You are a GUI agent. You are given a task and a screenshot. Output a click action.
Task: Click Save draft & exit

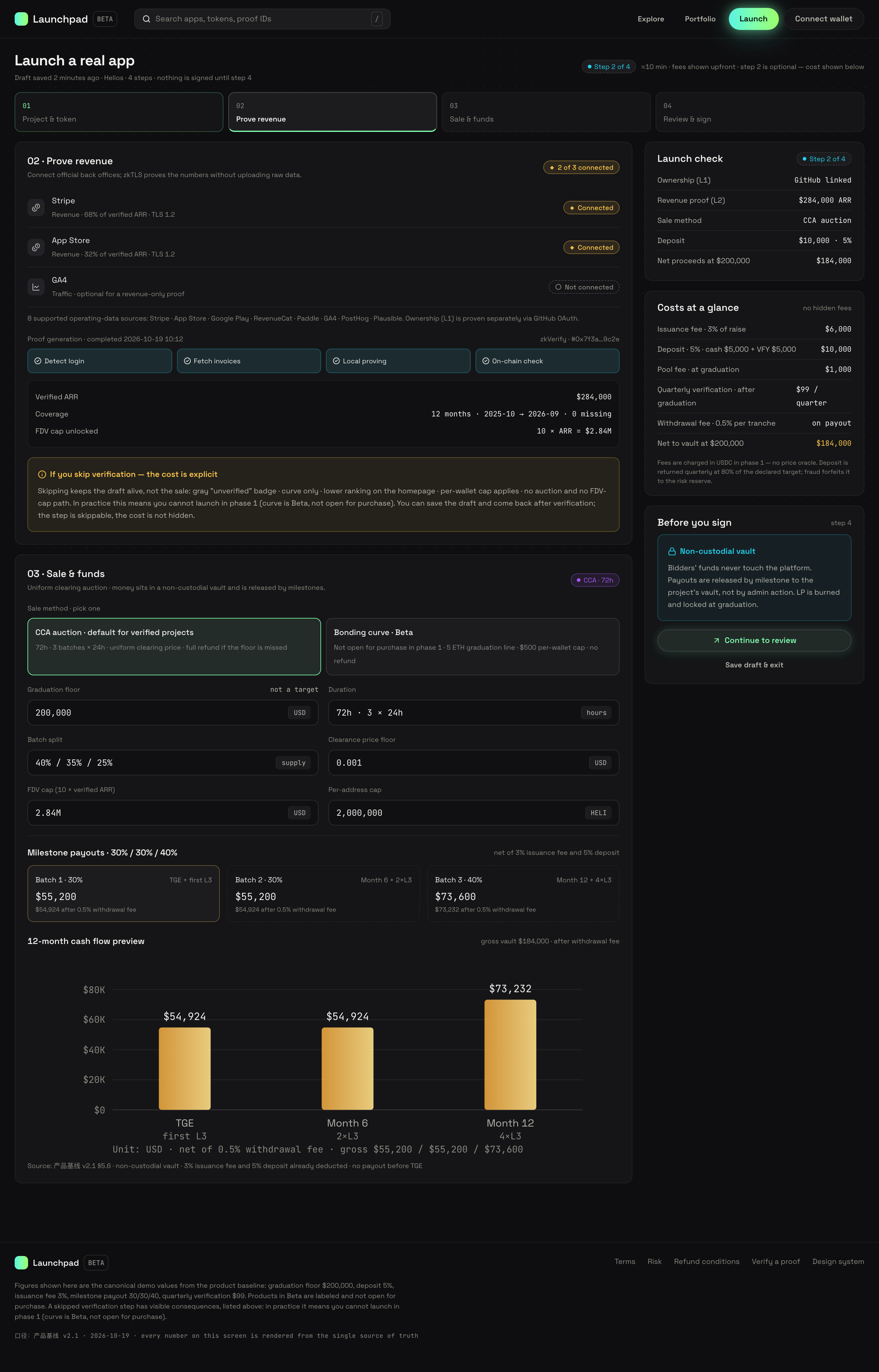coord(754,665)
